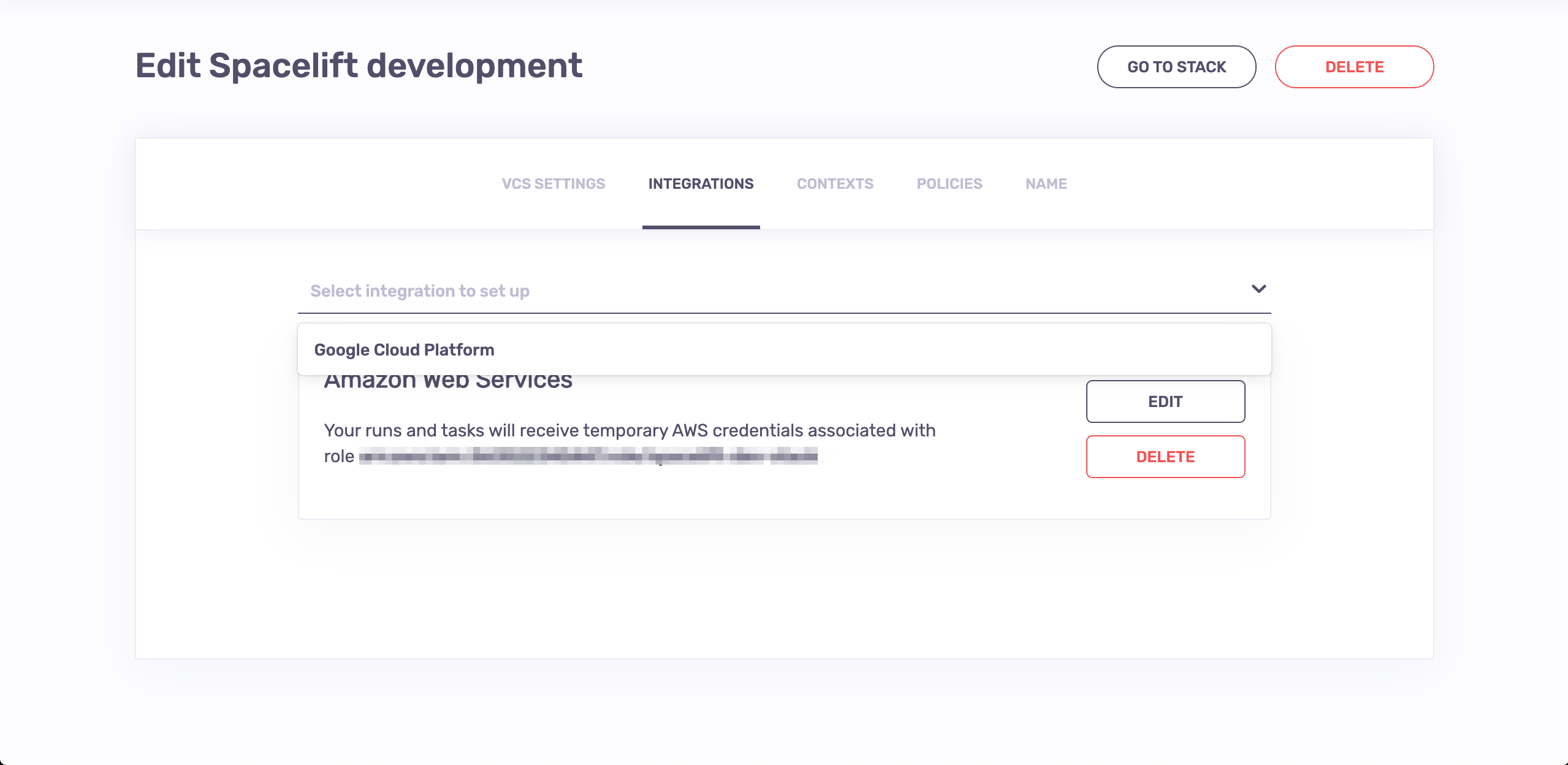Image resolution: width=1568 pixels, height=765 pixels.
Task: Open the VCS SETTINGS tab
Action: (x=553, y=184)
